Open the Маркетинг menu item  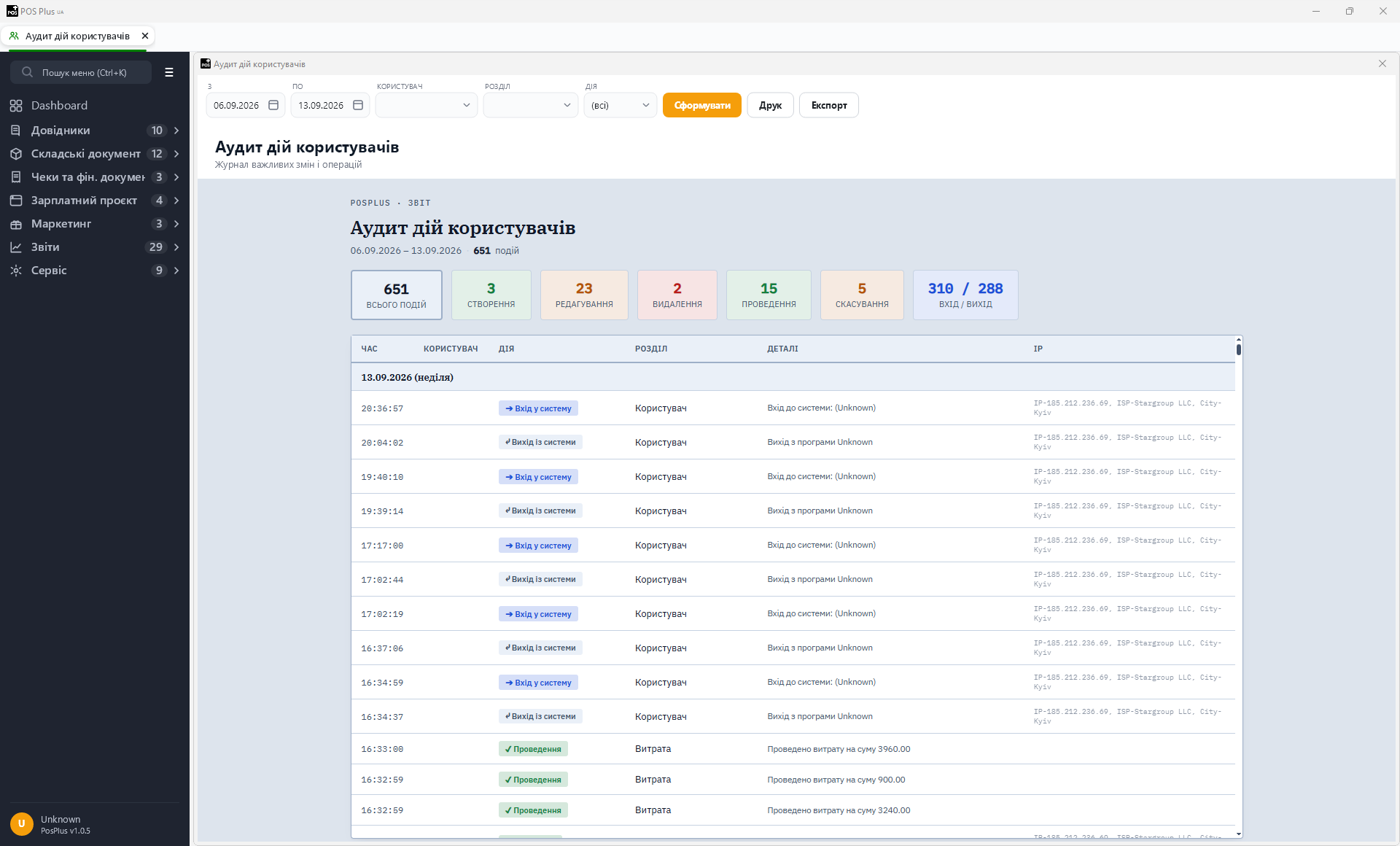point(95,224)
